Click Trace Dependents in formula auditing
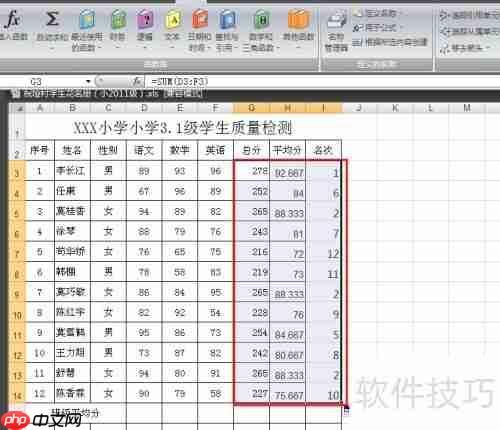Image resolution: width=500 pixels, height=430 pixels. [x=469, y=32]
